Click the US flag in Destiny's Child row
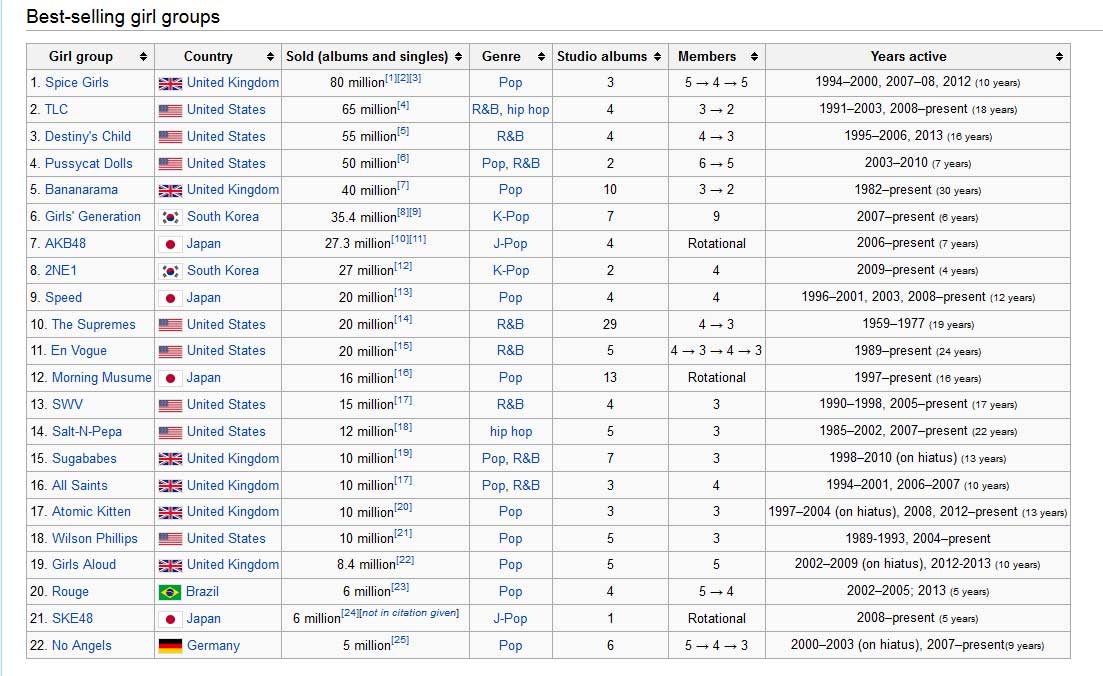The image size is (1103, 676). [170, 137]
